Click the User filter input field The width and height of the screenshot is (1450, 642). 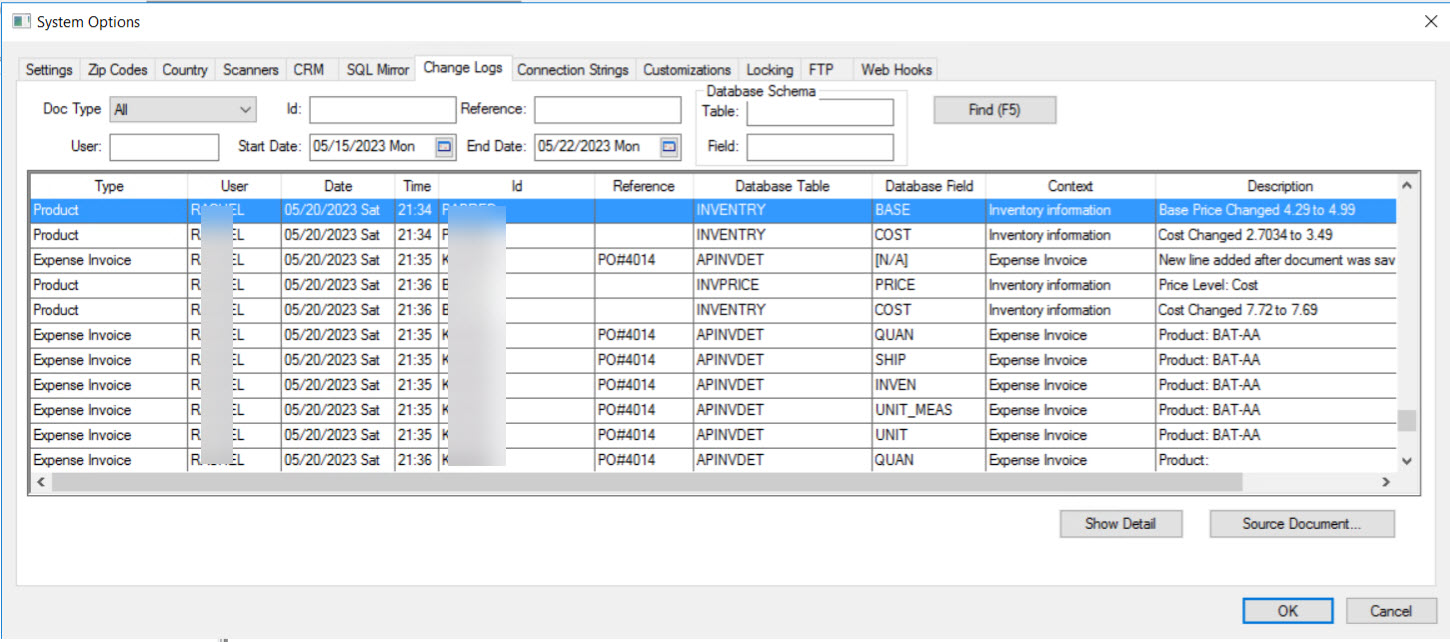pyautogui.click(x=163, y=146)
